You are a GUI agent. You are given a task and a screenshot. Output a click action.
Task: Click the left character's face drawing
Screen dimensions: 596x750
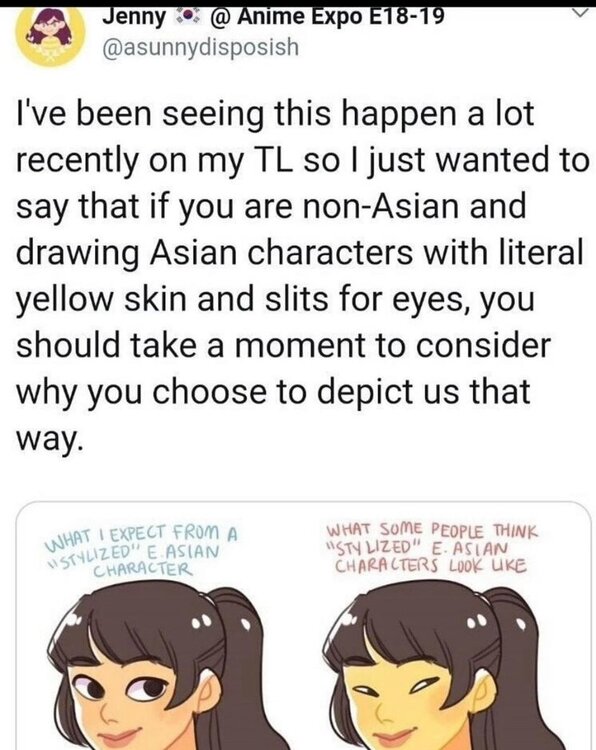148,699
